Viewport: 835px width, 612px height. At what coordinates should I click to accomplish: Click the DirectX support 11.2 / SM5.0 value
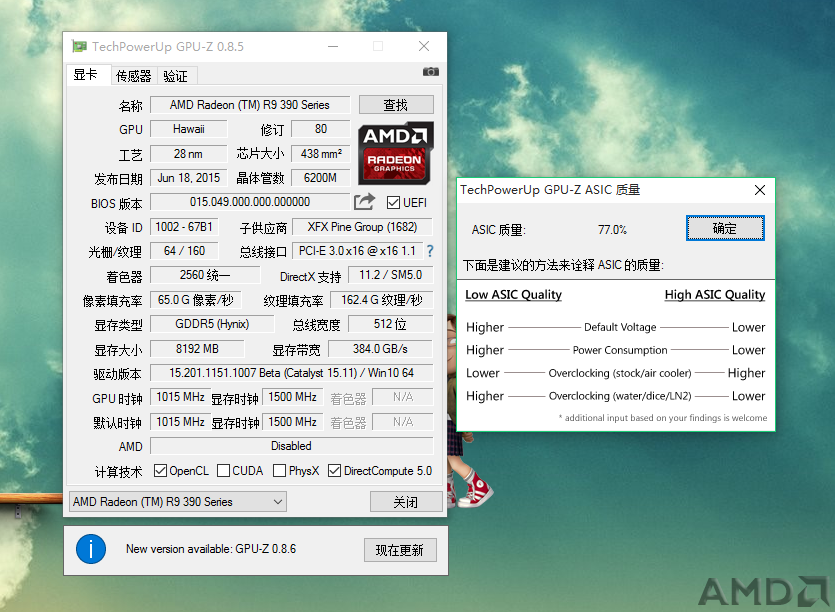click(x=391, y=275)
